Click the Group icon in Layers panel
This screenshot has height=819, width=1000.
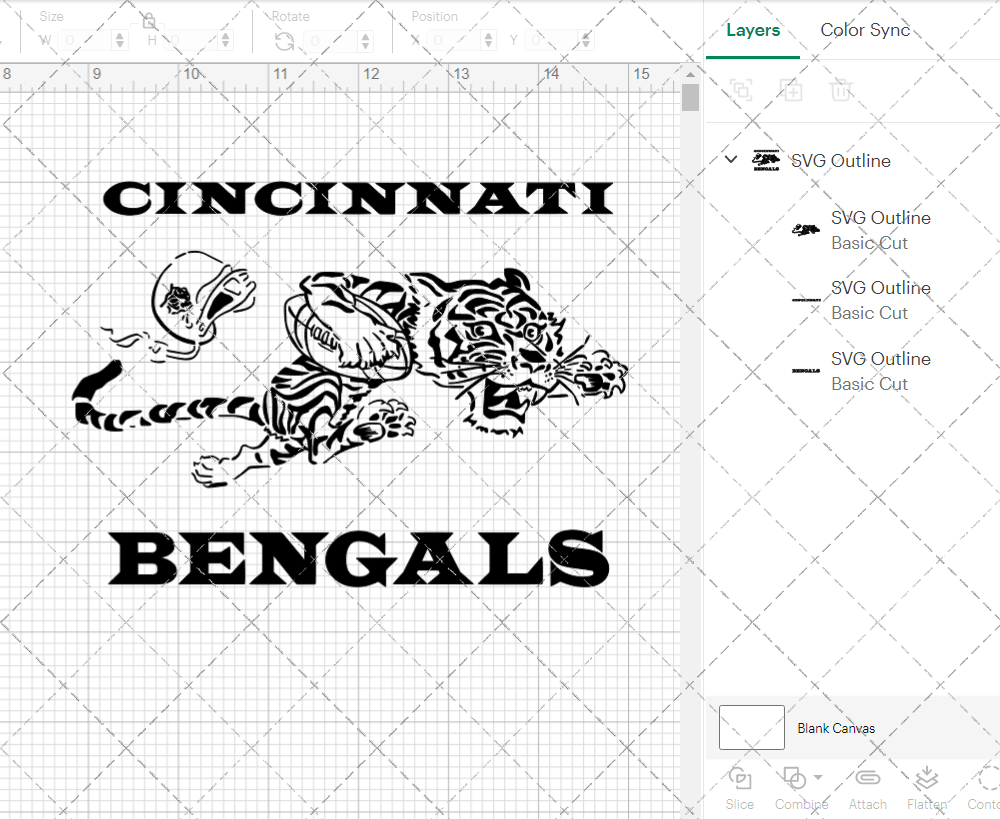(741, 91)
